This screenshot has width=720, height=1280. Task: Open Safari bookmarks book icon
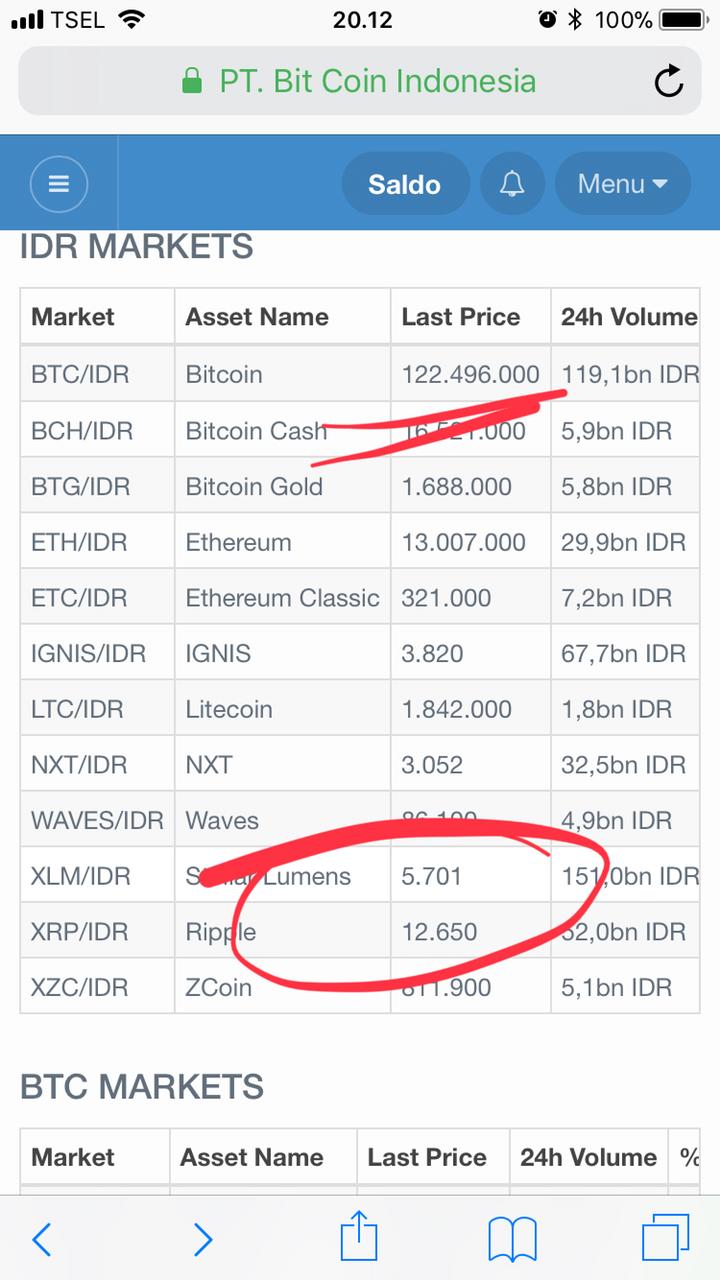coord(512,1240)
